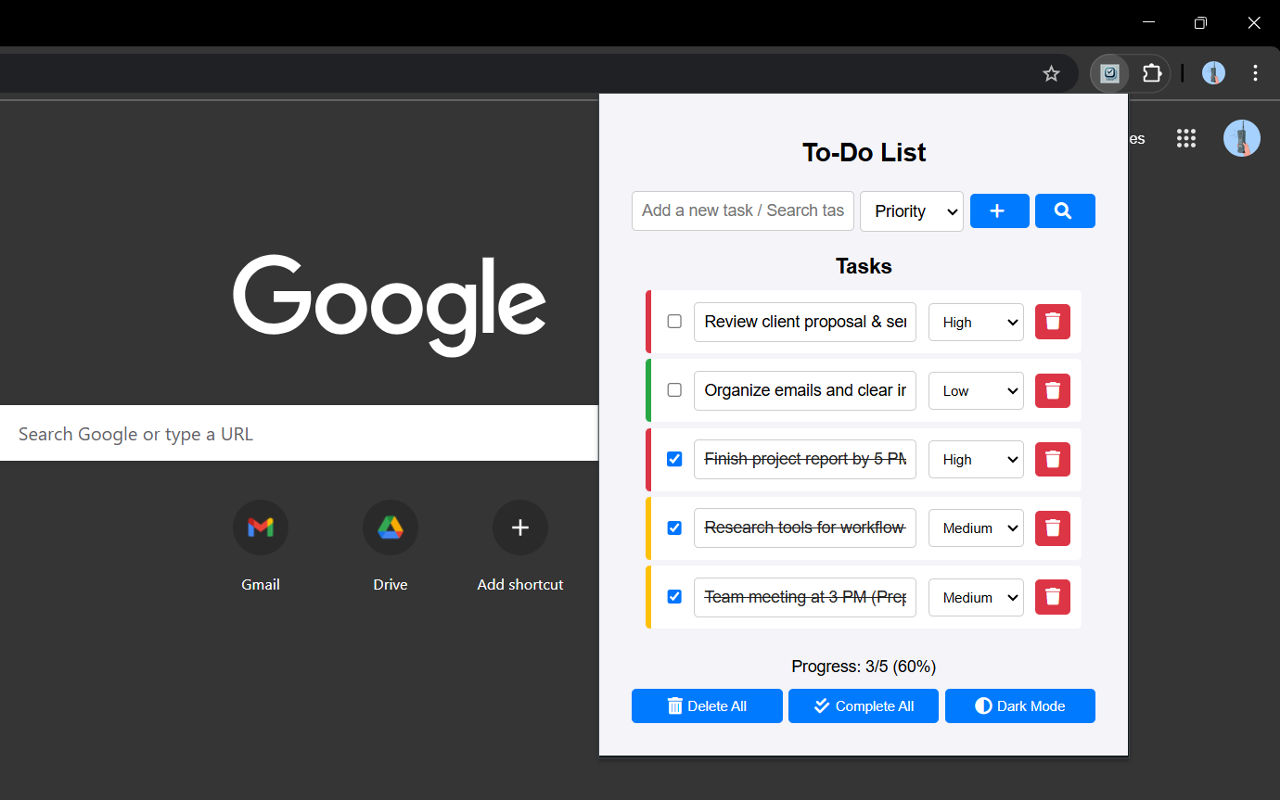Click the 'Add a new task' input field
This screenshot has width=1280, height=800.
point(742,211)
